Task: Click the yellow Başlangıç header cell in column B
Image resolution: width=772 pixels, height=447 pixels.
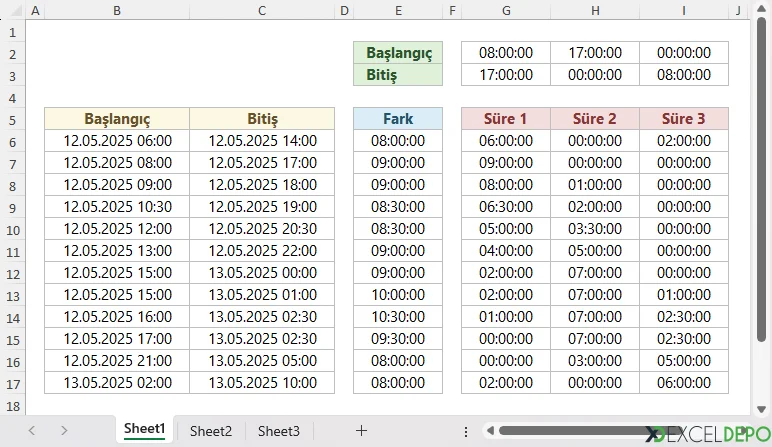Action: (117, 119)
